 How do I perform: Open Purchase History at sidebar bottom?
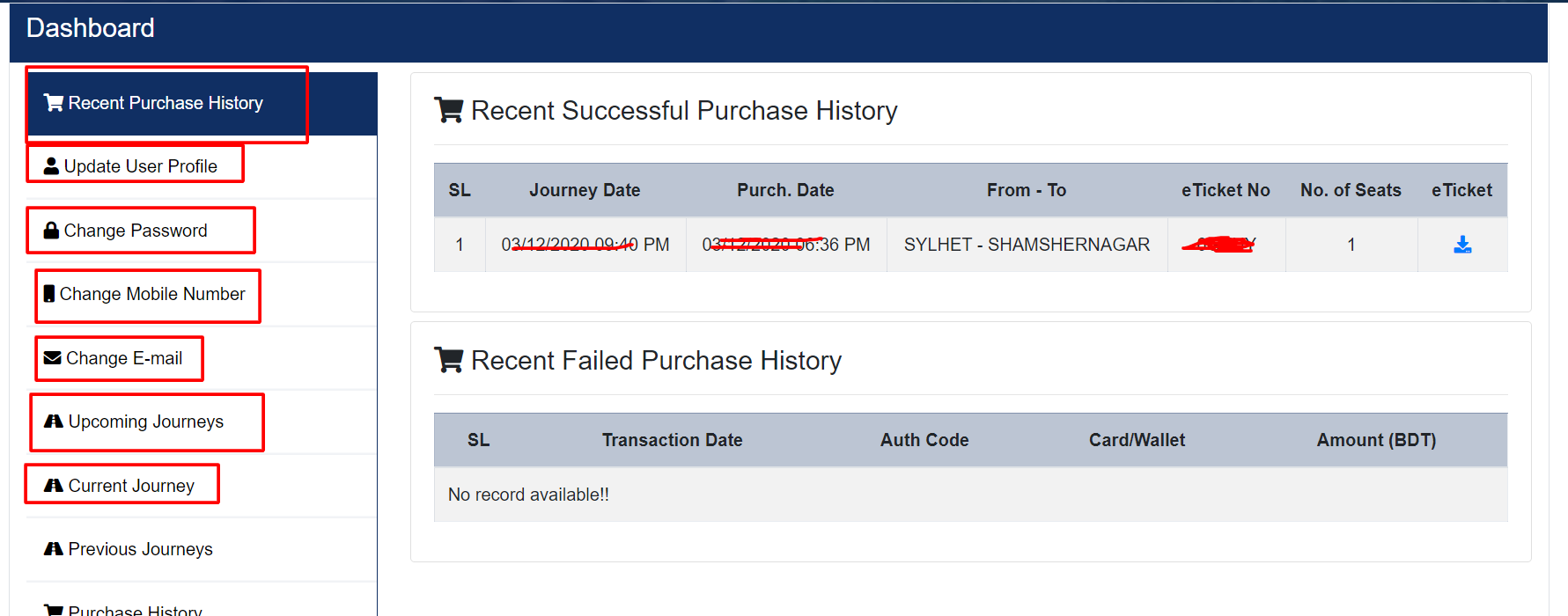[x=136, y=610]
